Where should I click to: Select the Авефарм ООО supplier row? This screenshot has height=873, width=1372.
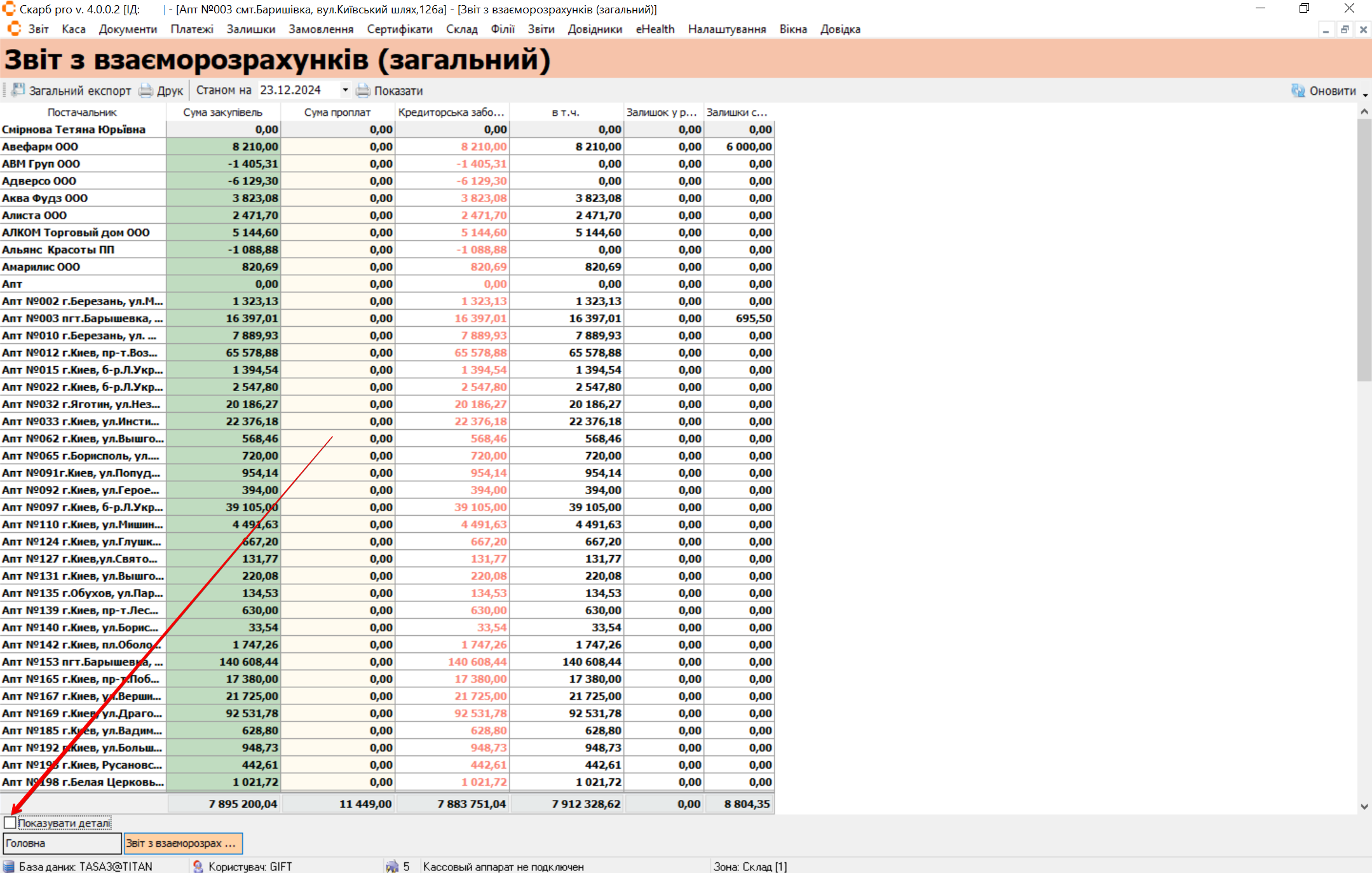click(40, 146)
